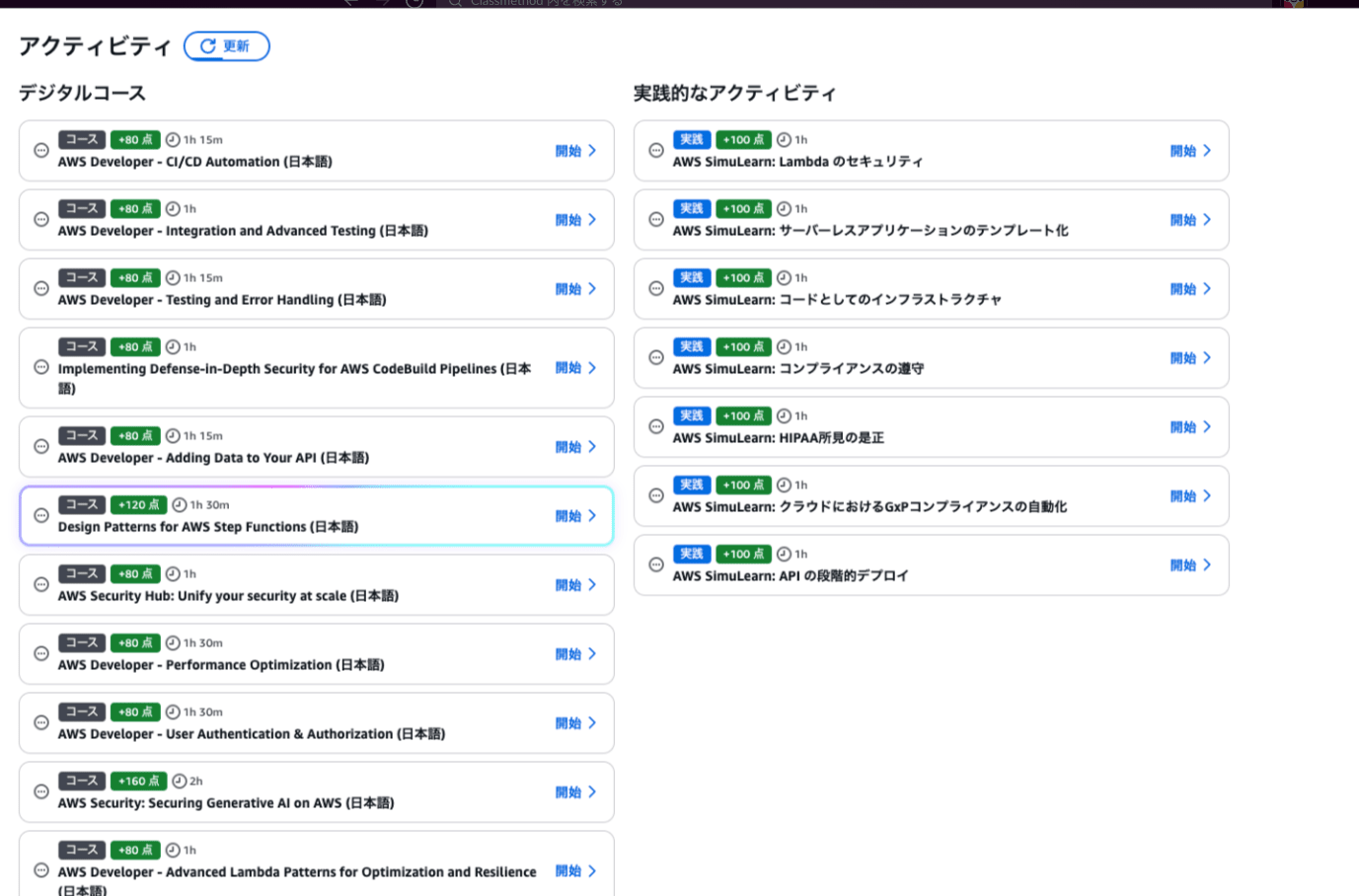The image size is (1359, 896).
Task: Click "+80 点" badge on Adding Data to Your API
Action: click(135, 436)
